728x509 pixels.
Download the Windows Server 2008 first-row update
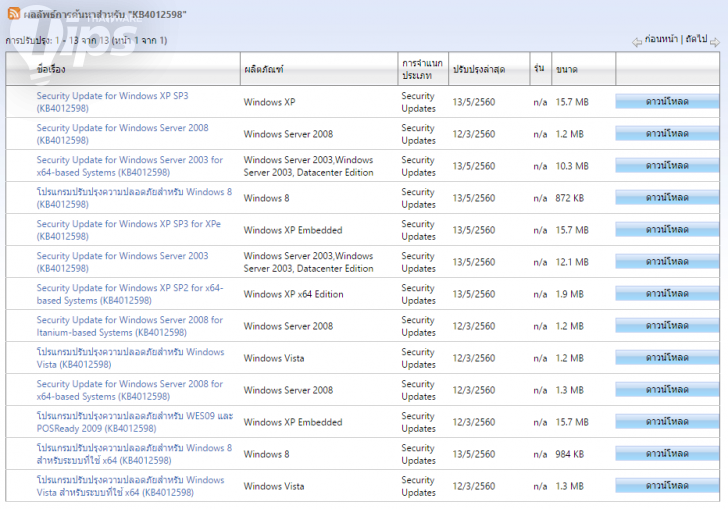pyautogui.click(x=667, y=133)
